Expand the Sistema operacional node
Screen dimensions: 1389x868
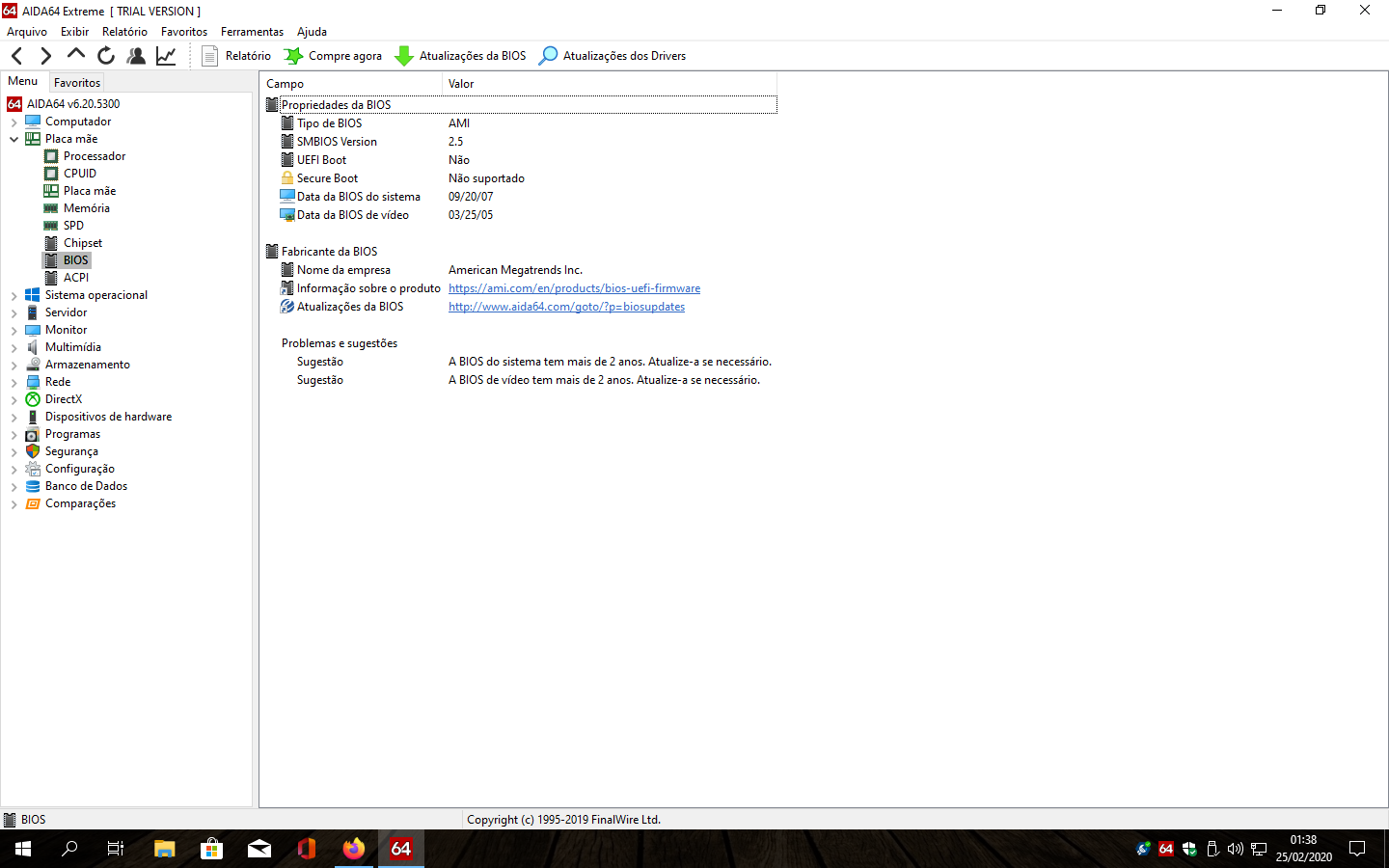click(14, 296)
